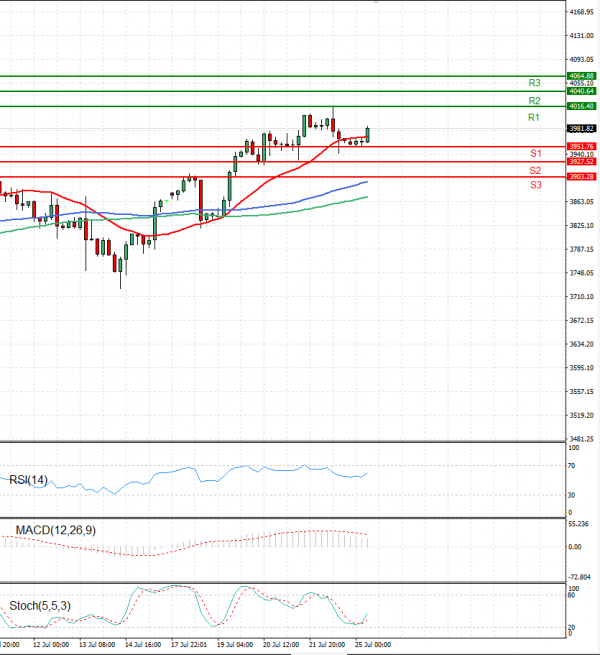Click the 3672.15 price axis value
The width and height of the screenshot is (600, 655).
pyautogui.click(x=582, y=320)
